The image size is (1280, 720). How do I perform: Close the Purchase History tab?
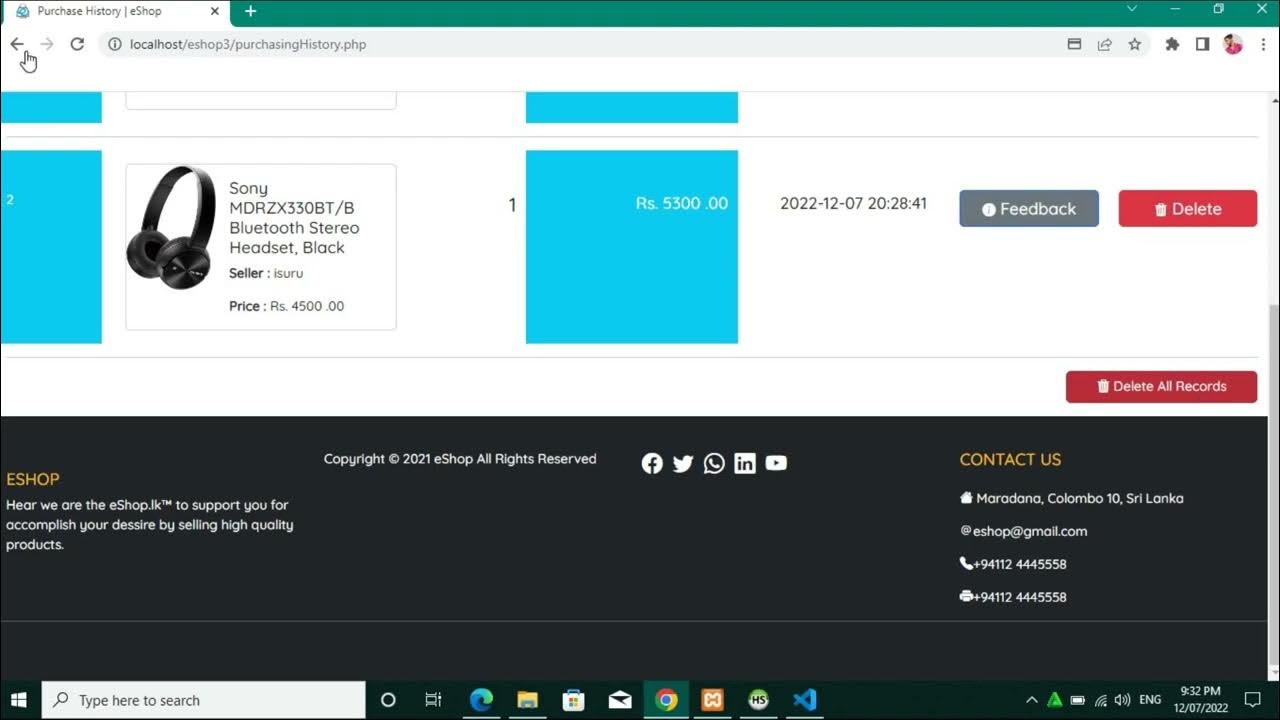[x=214, y=12]
